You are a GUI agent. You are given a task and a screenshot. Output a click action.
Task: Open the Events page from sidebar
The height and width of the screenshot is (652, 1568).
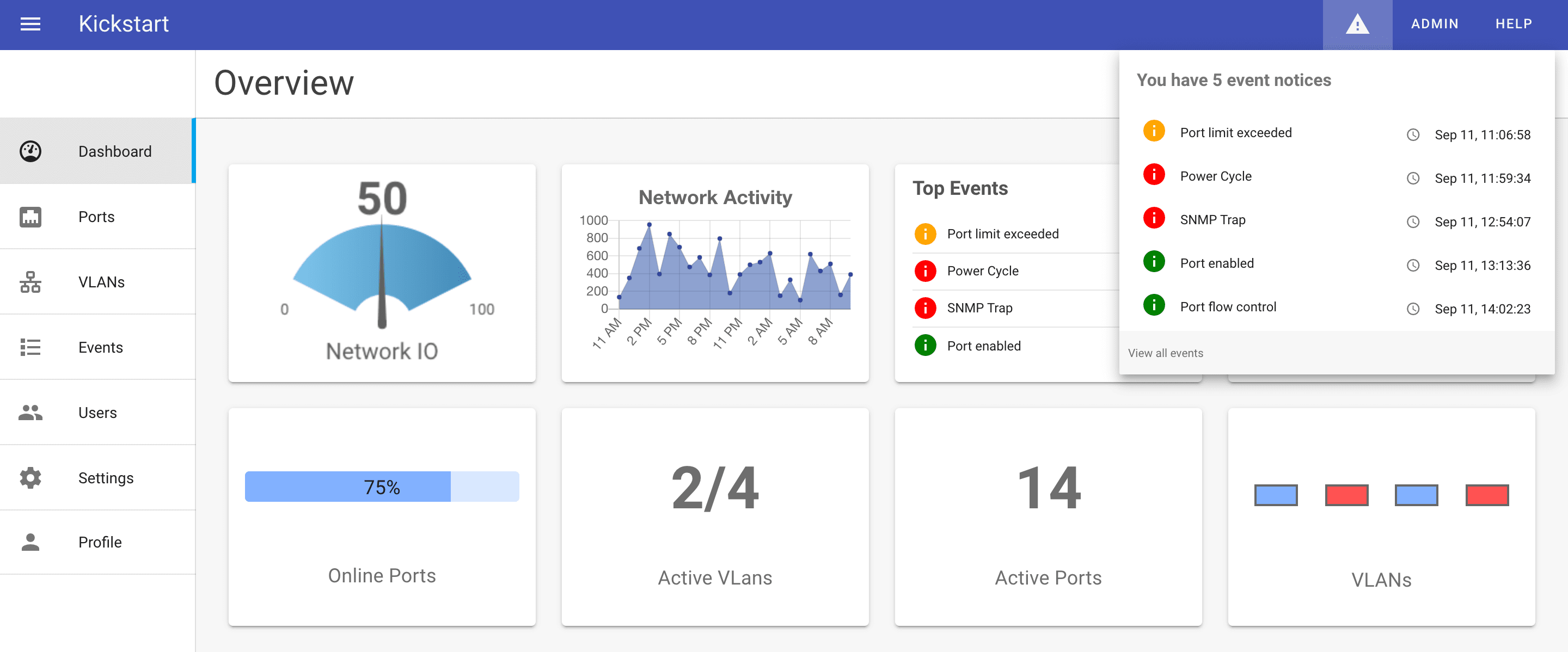coord(97,347)
